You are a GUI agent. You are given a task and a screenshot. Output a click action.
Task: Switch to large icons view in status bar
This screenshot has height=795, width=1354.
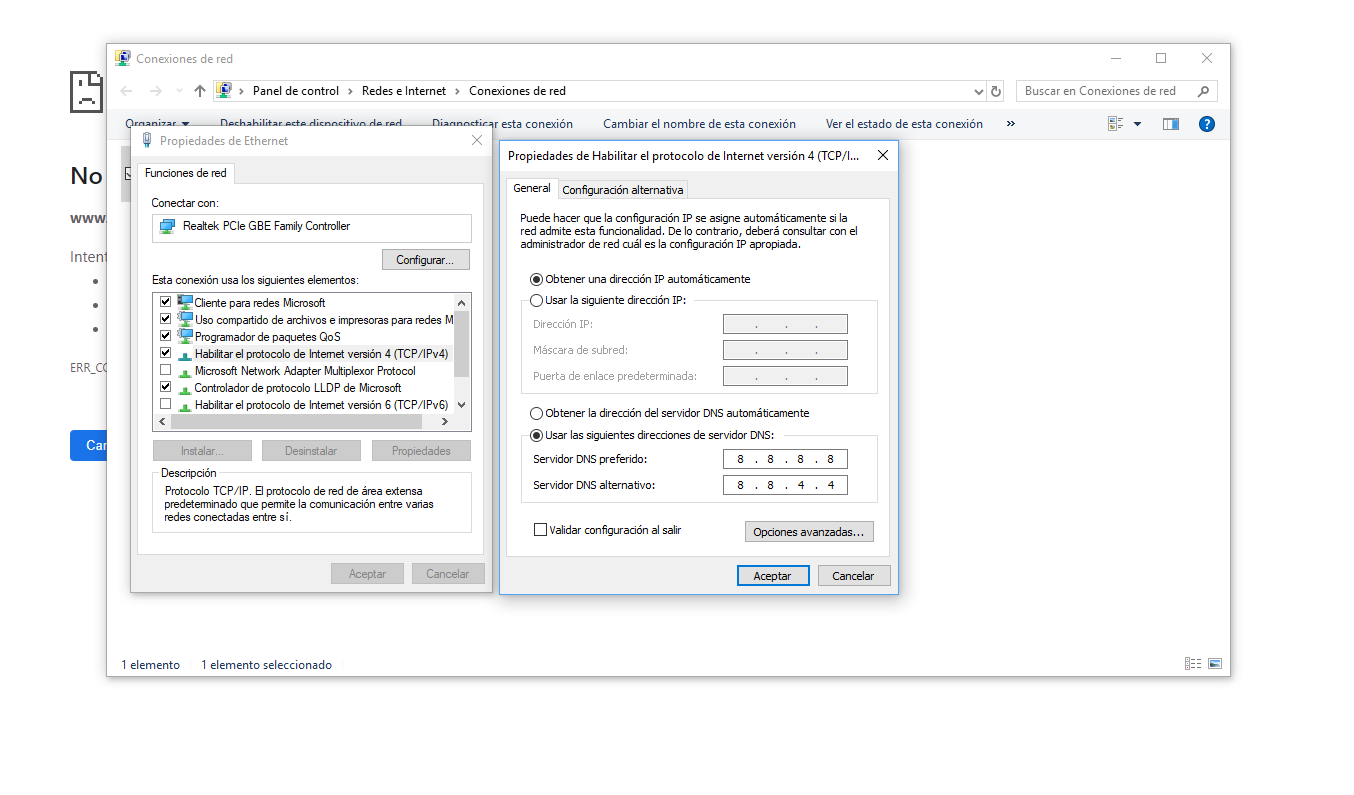(1215, 664)
